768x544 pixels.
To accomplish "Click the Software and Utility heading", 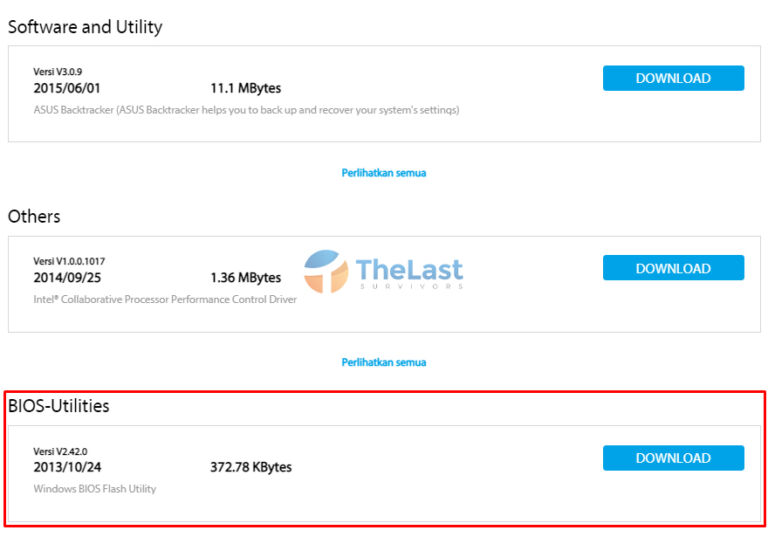I will click(85, 27).
